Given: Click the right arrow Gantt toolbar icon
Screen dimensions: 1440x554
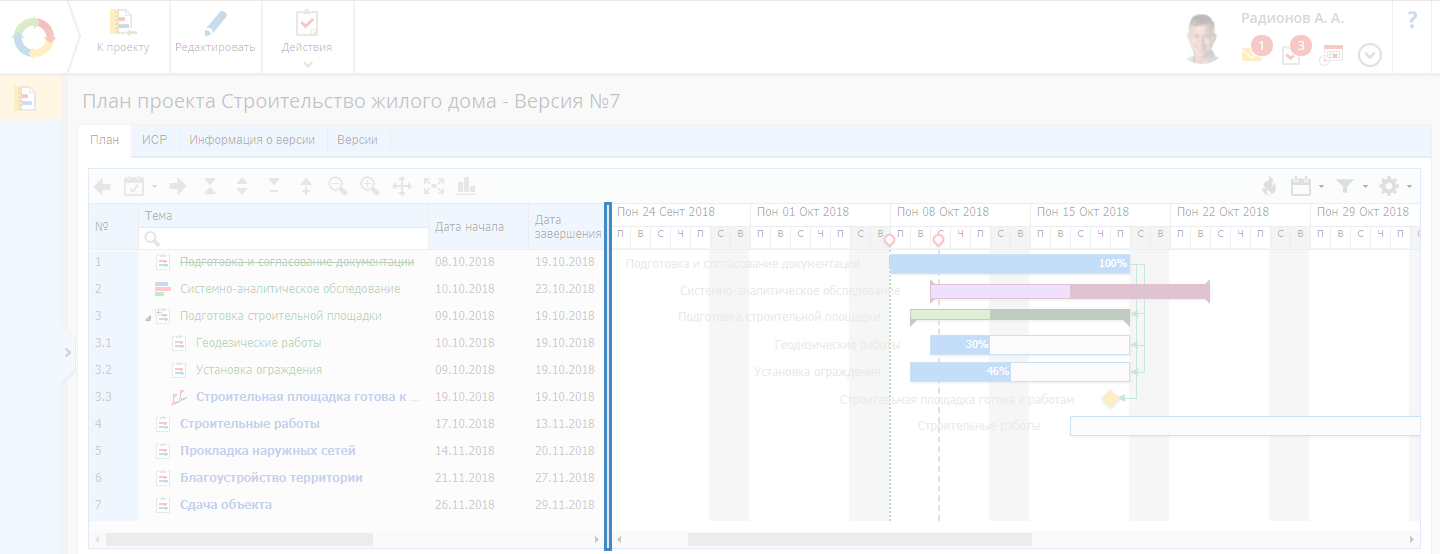Looking at the screenshot, I should click(x=178, y=186).
